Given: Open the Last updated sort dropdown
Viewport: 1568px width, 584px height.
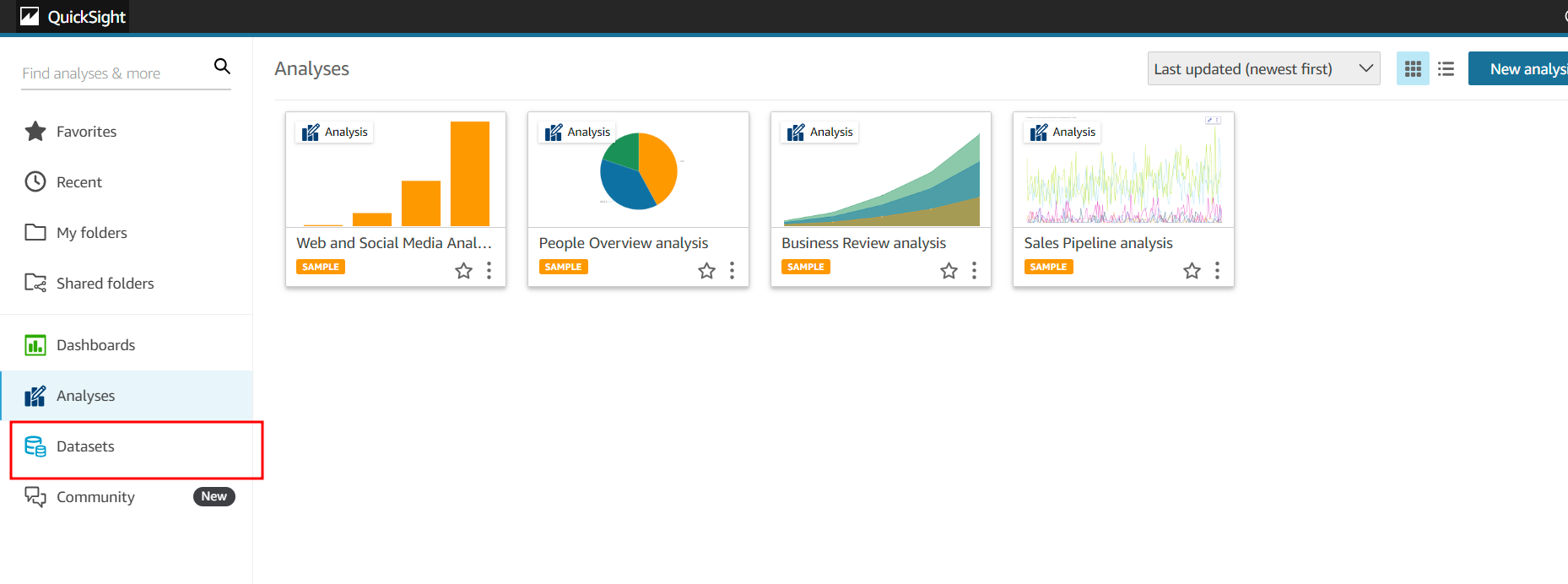Looking at the screenshot, I should tap(1263, 68).
